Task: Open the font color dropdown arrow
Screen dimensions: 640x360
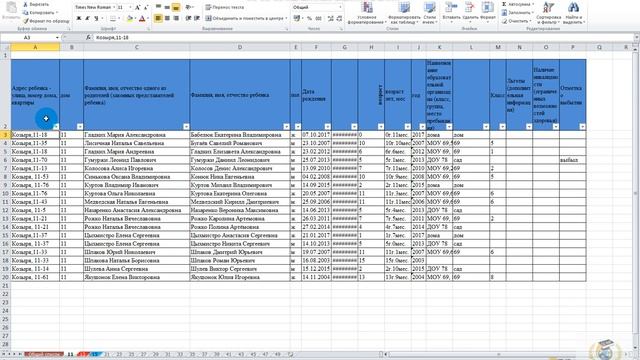Action: [148, 18]
